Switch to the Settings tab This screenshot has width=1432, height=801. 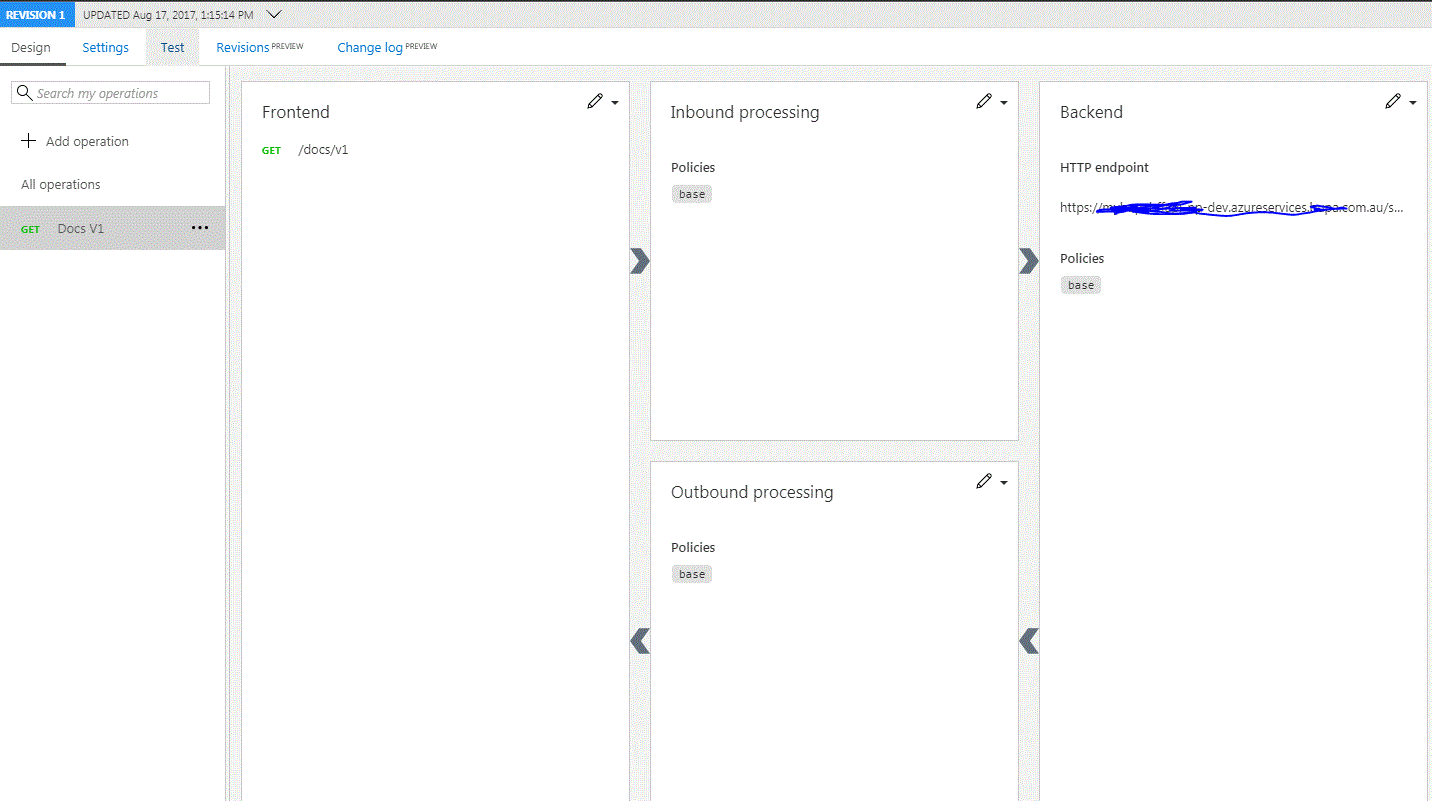pyautogui.click(x=105, y=47)
